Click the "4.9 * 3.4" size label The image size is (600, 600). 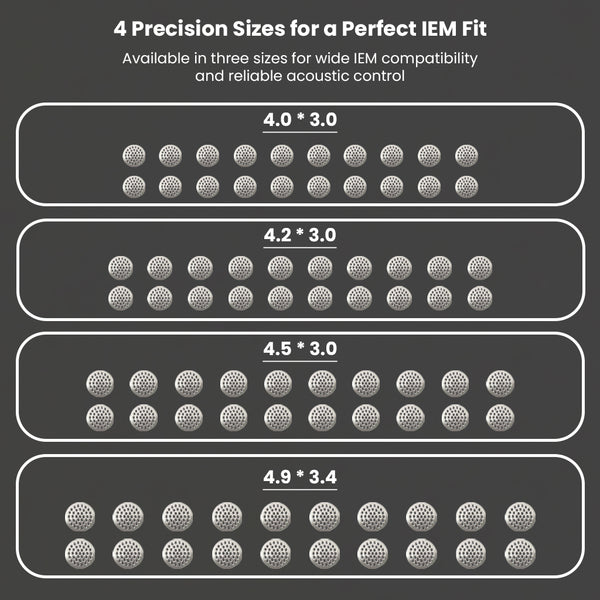coord(300,476)
